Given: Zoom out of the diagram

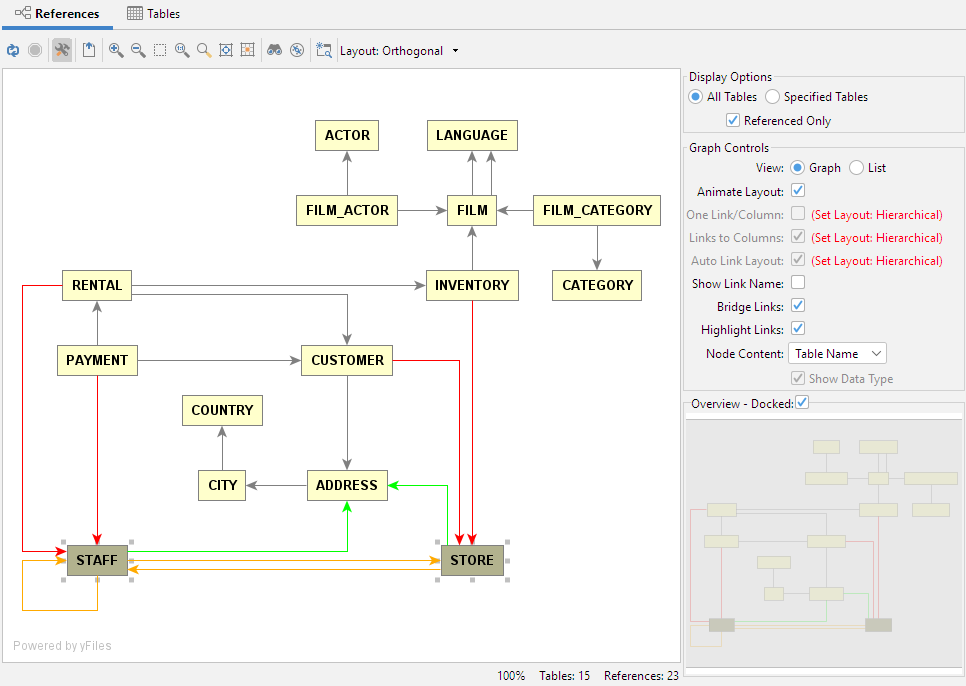Looking at the screenshot, I should coord(137,50).
